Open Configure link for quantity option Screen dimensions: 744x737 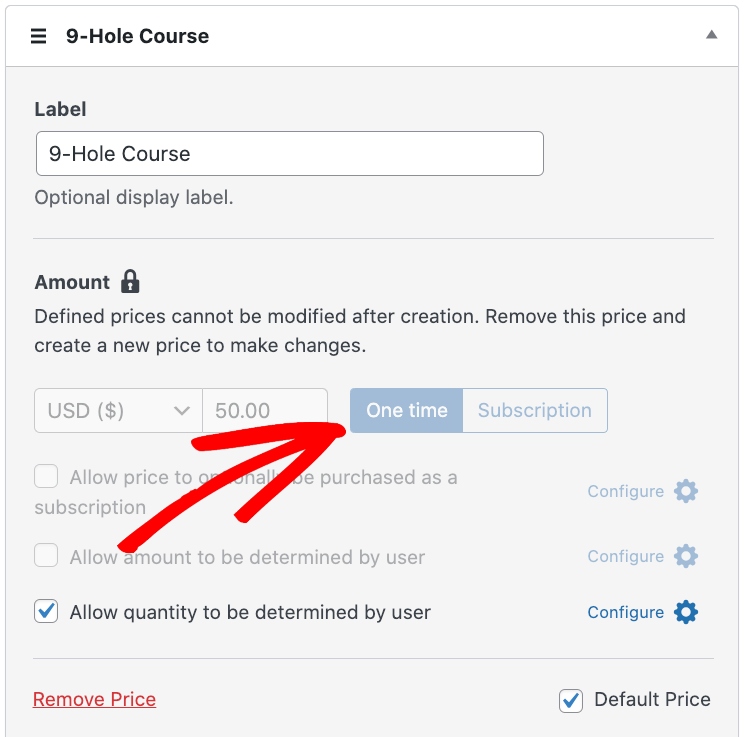(625, 612)
